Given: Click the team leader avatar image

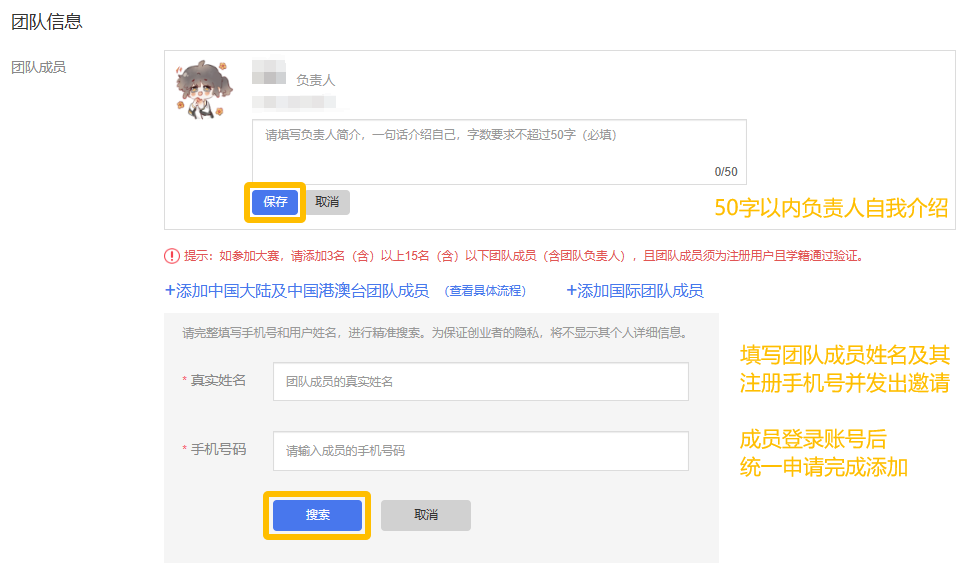Looking at the screenshot, I should (200, 91).
